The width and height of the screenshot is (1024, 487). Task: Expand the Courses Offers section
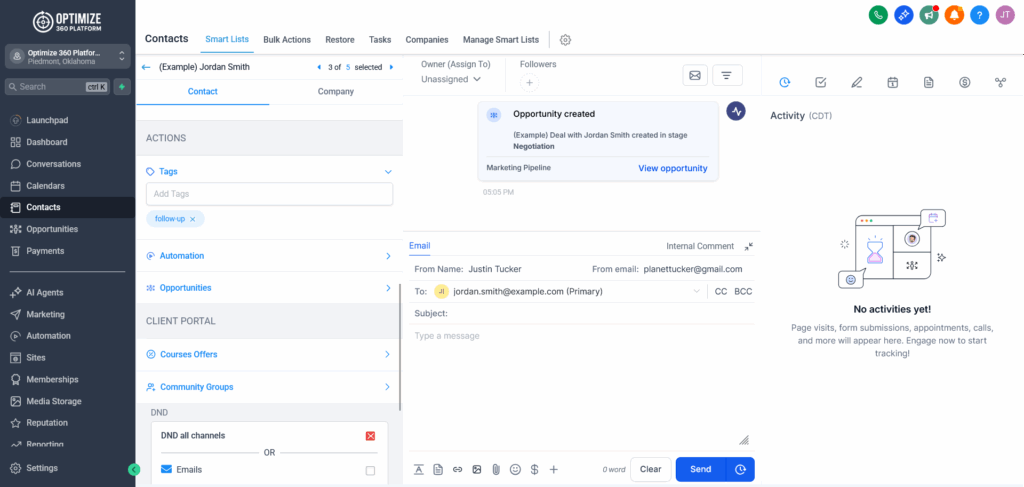click(x=269, y=354)
